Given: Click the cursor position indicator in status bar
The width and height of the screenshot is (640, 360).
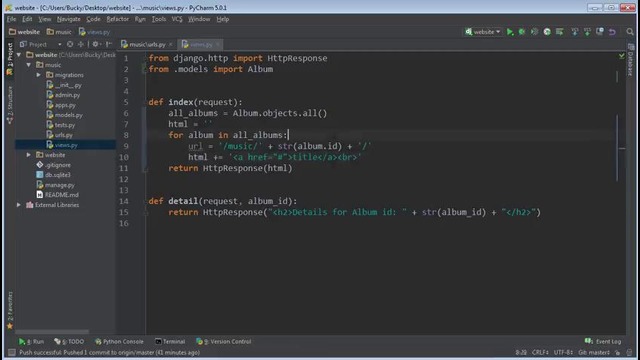Looking at the screenshot, I should (521, 352).
